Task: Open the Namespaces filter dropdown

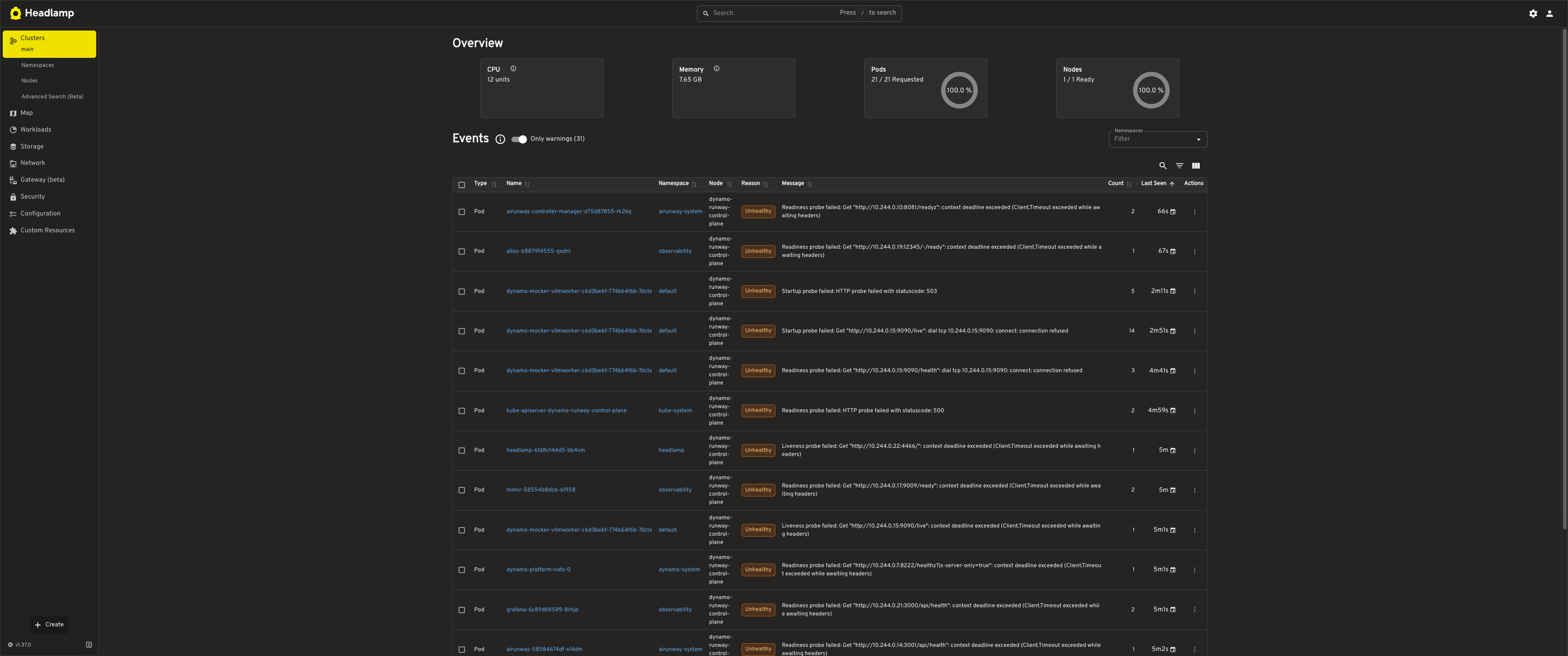Action: tap(1158, 139)
